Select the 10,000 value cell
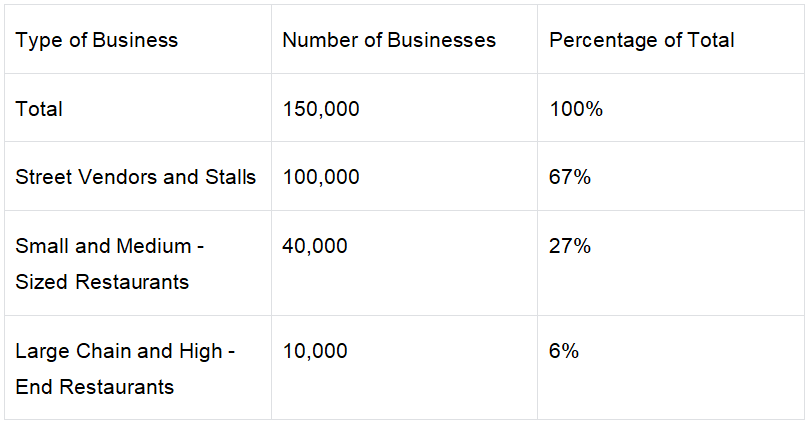Image resolution: width=808 pixels, height=425 pixels. coord(404,368)
